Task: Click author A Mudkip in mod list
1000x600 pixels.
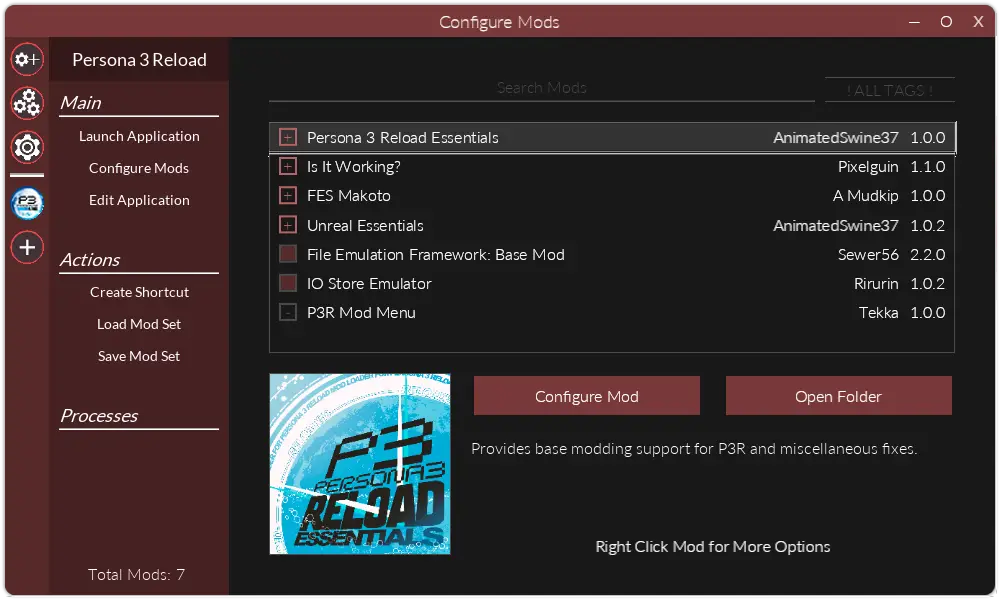Action: pos(865,196)
